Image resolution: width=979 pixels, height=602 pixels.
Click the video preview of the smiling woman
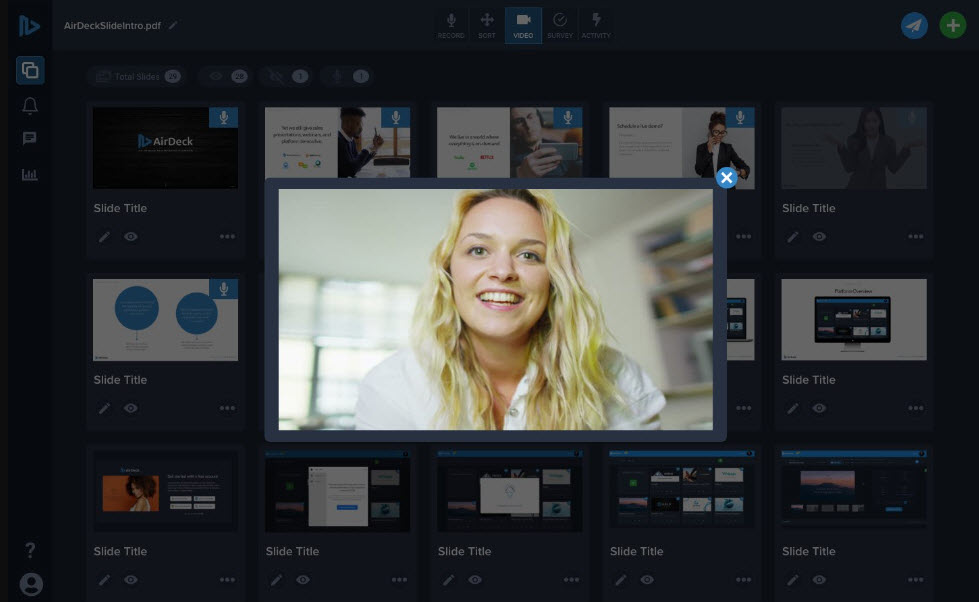click(x=495, y=309)
